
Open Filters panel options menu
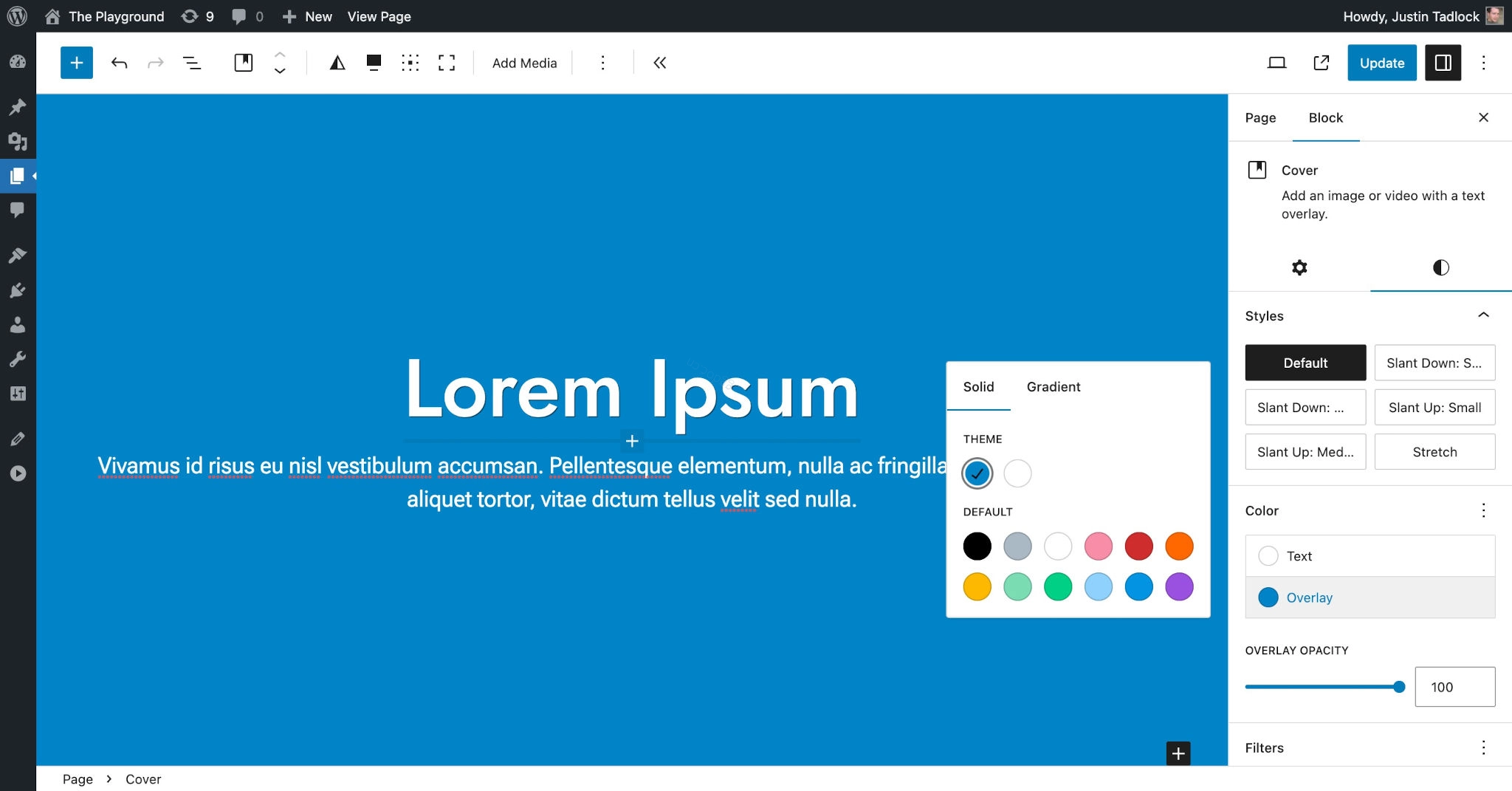coord(1483,747)
